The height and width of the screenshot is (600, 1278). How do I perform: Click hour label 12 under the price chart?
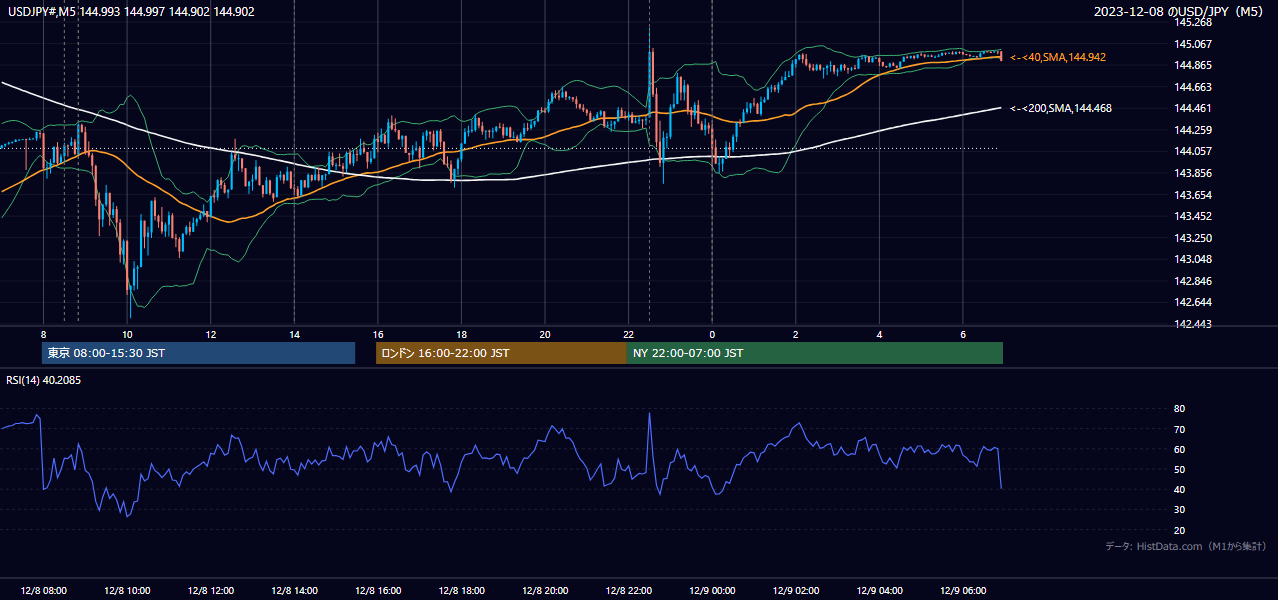211,334
